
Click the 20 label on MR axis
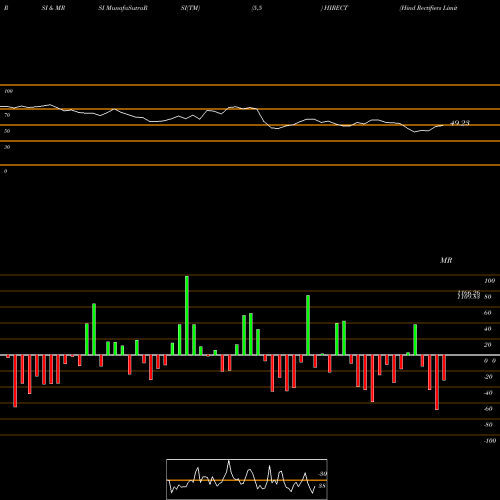[488, 345]
